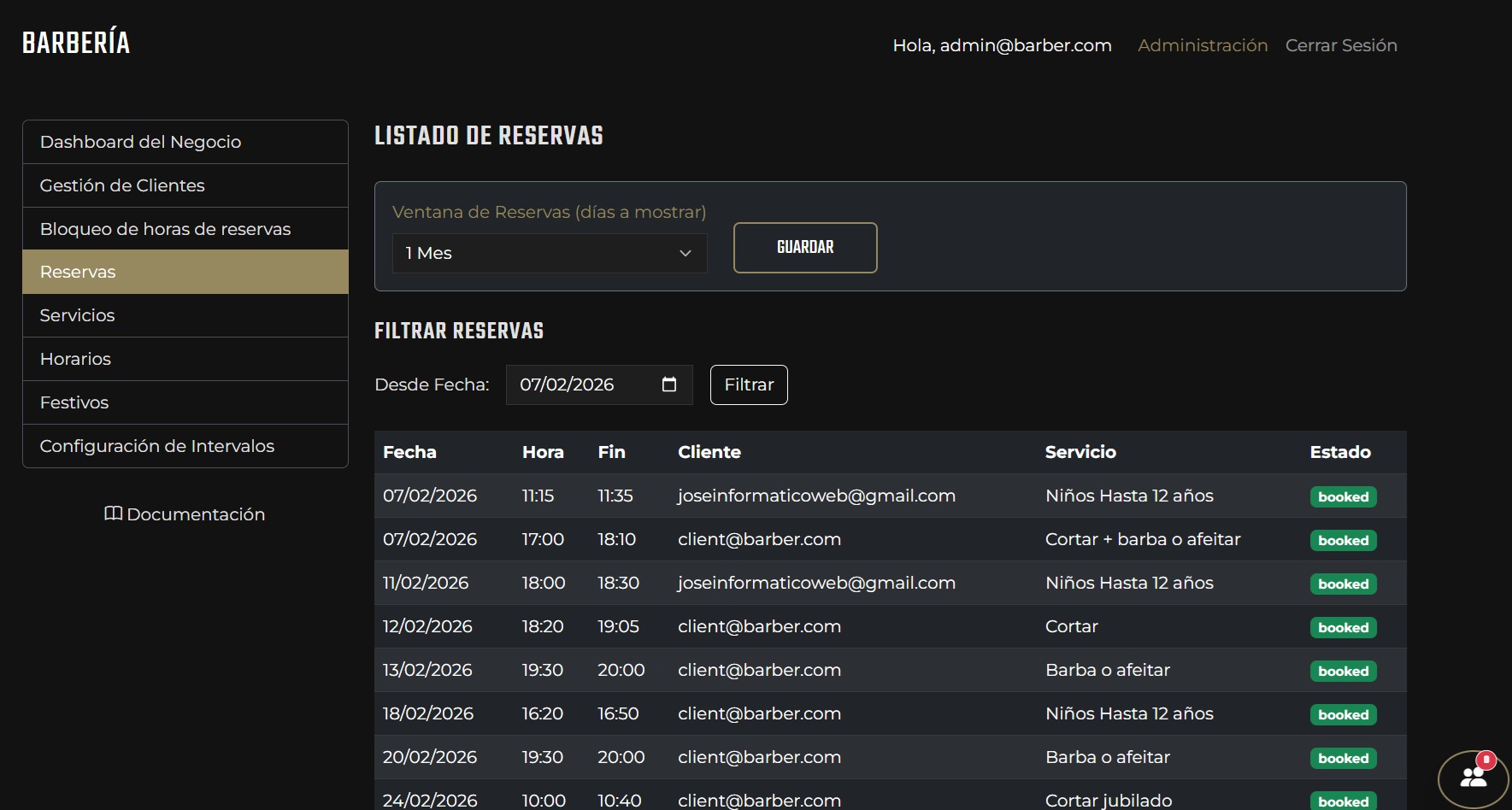Open Bloqueo de horas de reservas
Screen dimensions: 1512x810
185,229
